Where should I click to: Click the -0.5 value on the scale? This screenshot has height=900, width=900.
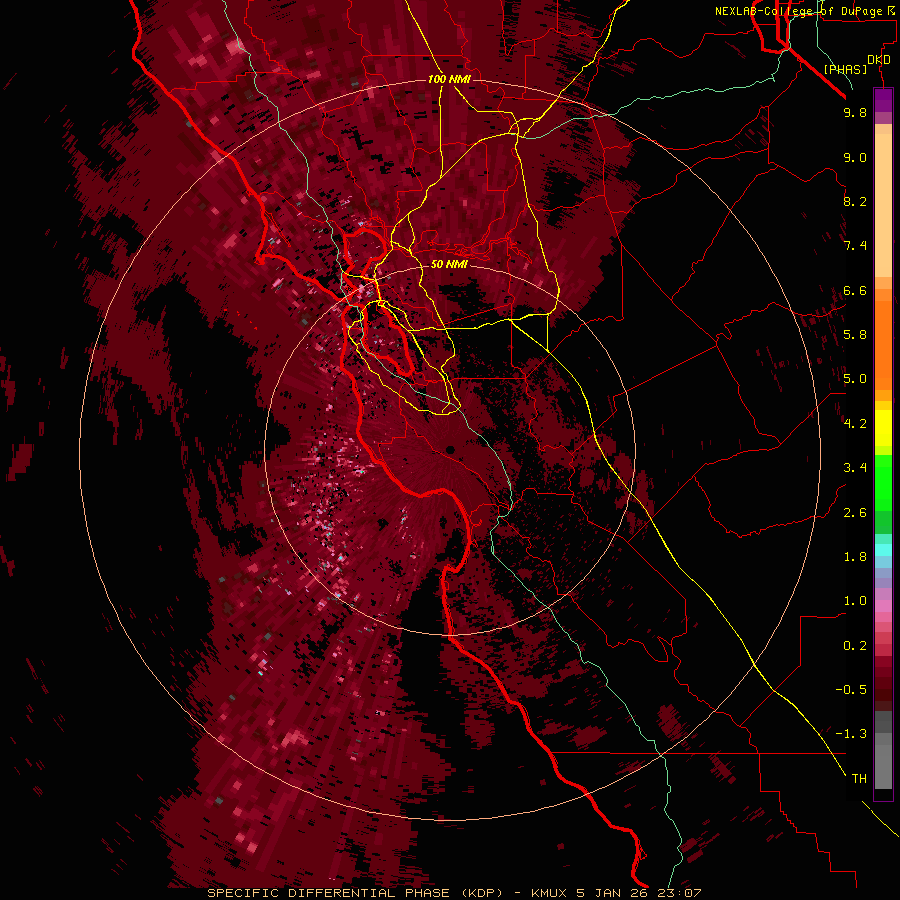click(851, 690)
